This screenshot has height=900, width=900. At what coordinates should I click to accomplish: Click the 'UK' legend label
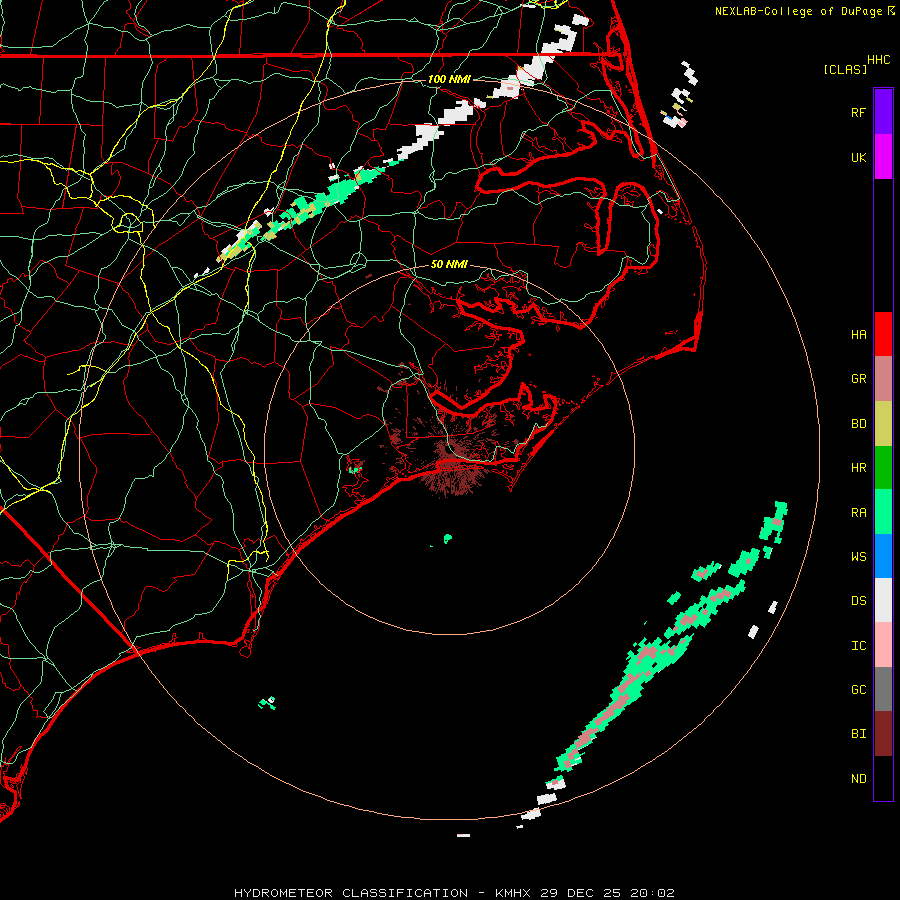point(858,157)
